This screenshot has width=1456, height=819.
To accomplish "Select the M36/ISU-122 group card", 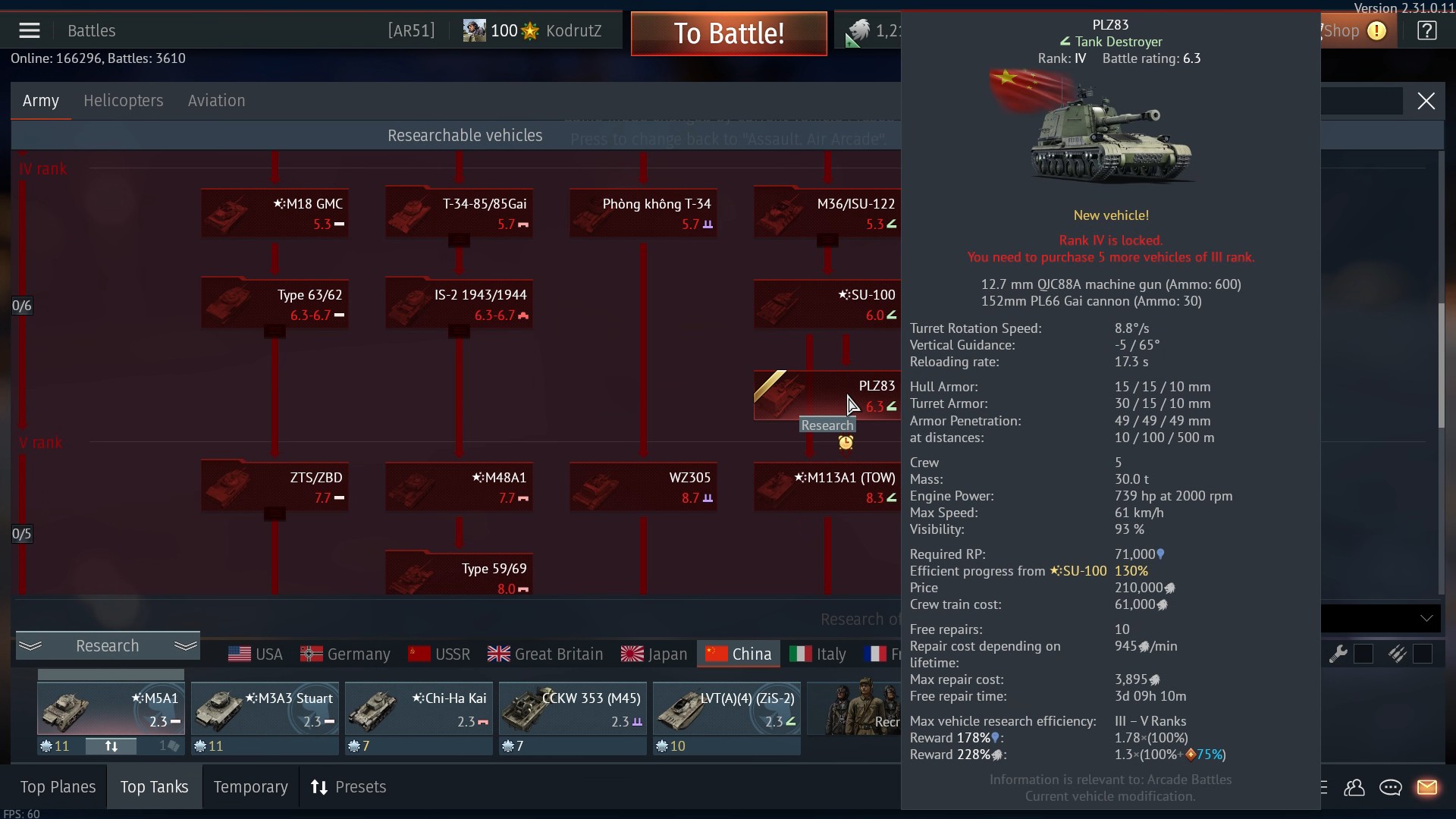I will coord(827,213).
